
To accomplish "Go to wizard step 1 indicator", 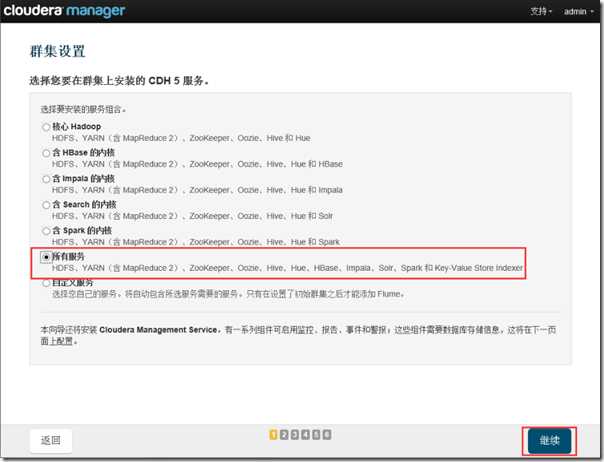I will (273, 435).
